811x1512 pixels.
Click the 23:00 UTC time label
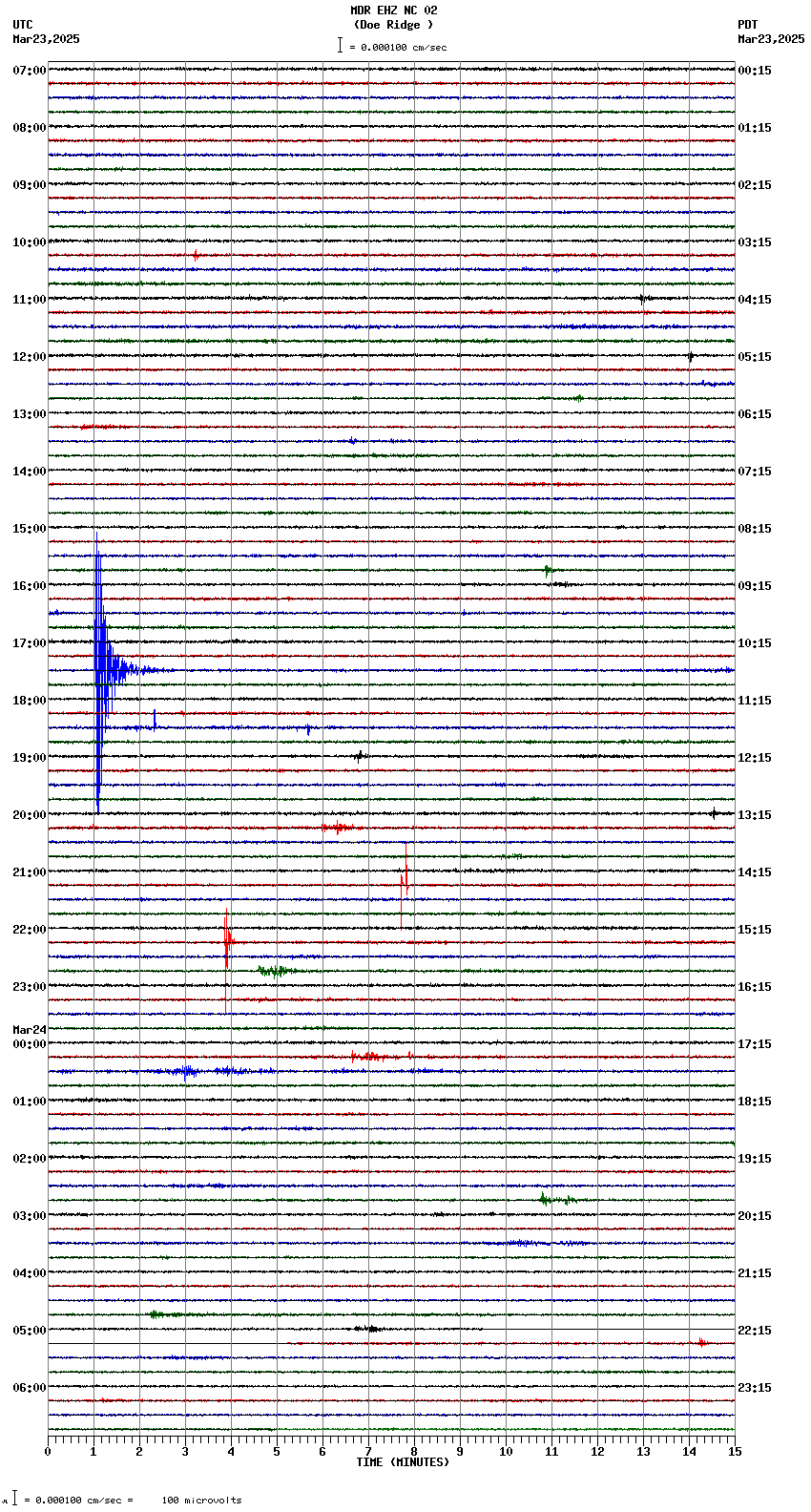tap(30, 987)
